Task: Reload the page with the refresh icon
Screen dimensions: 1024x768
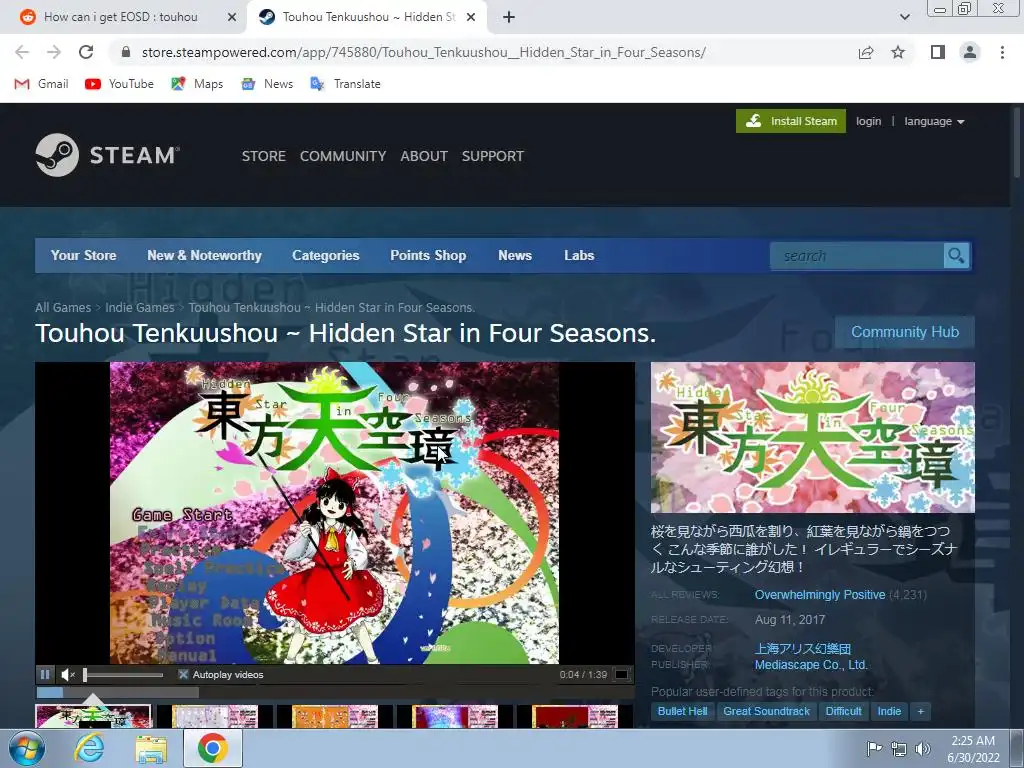Action: pyautogui.click(x=86, y=52)
